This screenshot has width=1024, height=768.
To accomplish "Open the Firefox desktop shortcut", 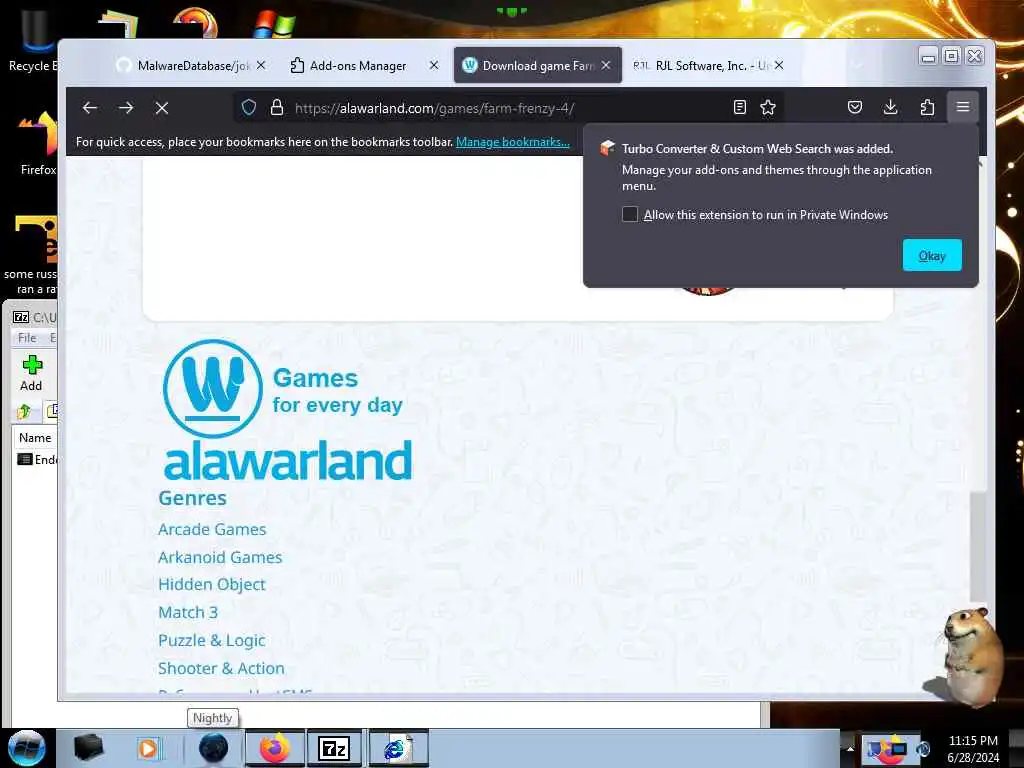I will coord(37,144).
